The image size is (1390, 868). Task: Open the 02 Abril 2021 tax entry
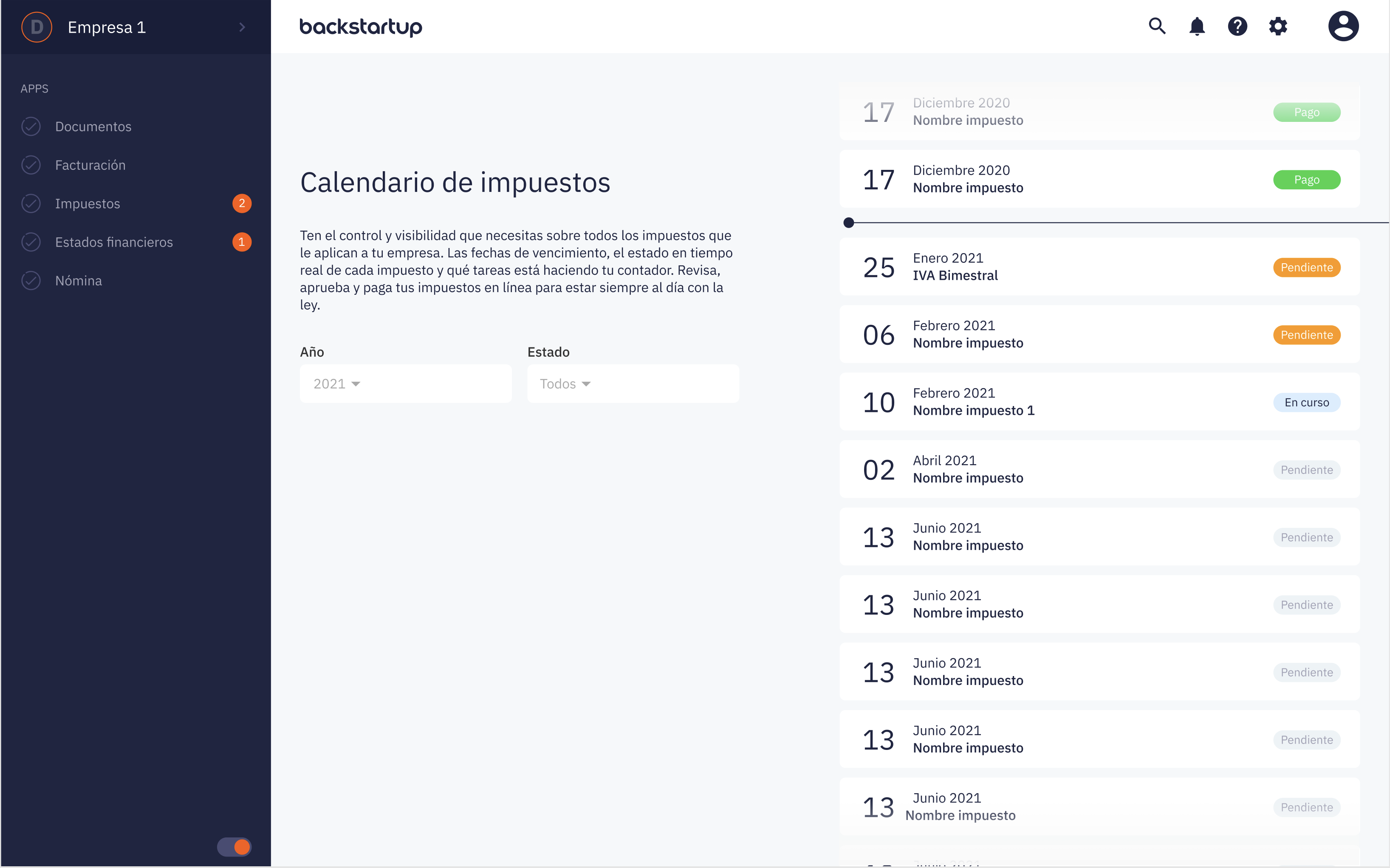click(x=1099, y=469)
